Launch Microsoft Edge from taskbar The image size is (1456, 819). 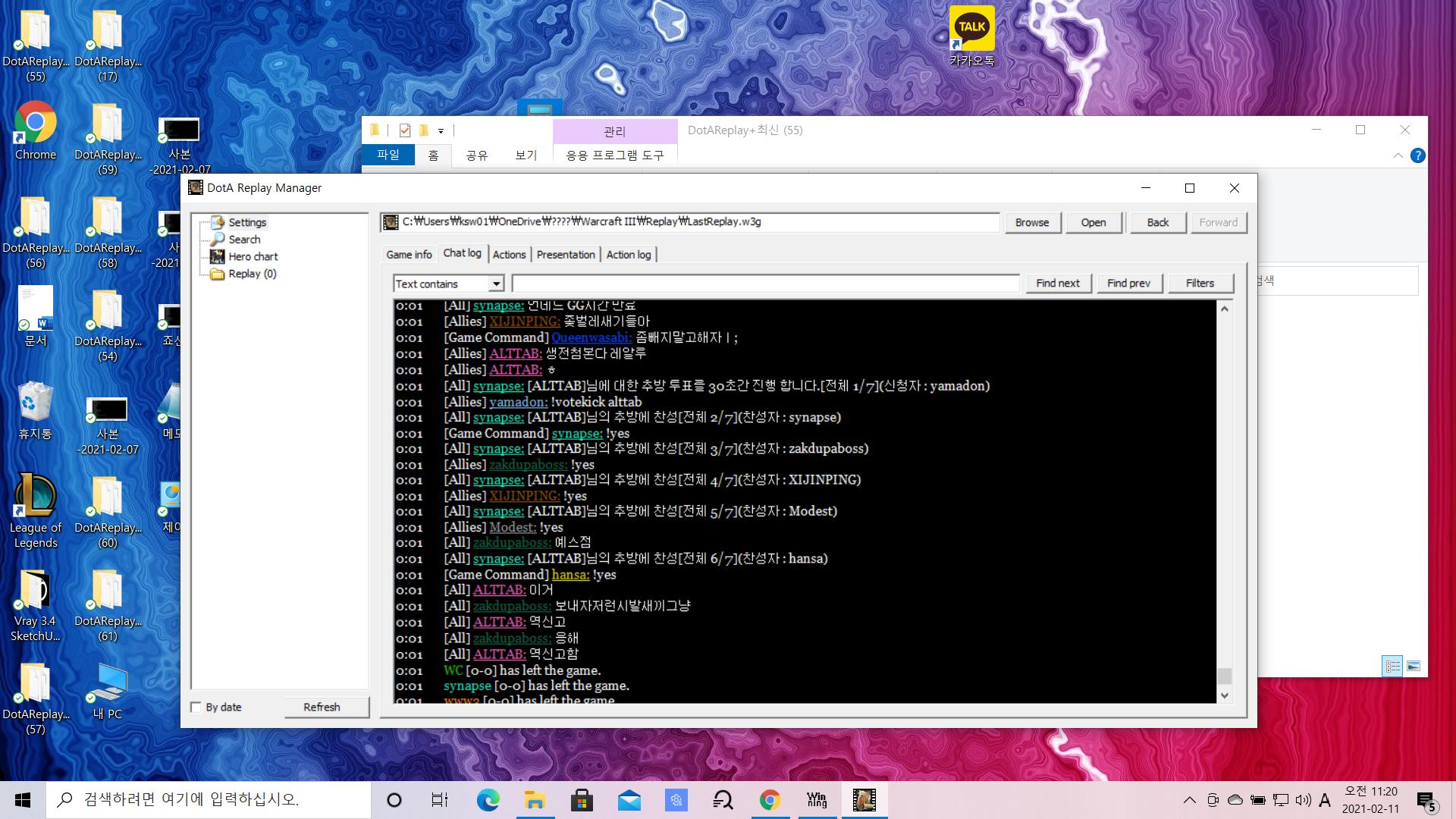tap(488, 800)
